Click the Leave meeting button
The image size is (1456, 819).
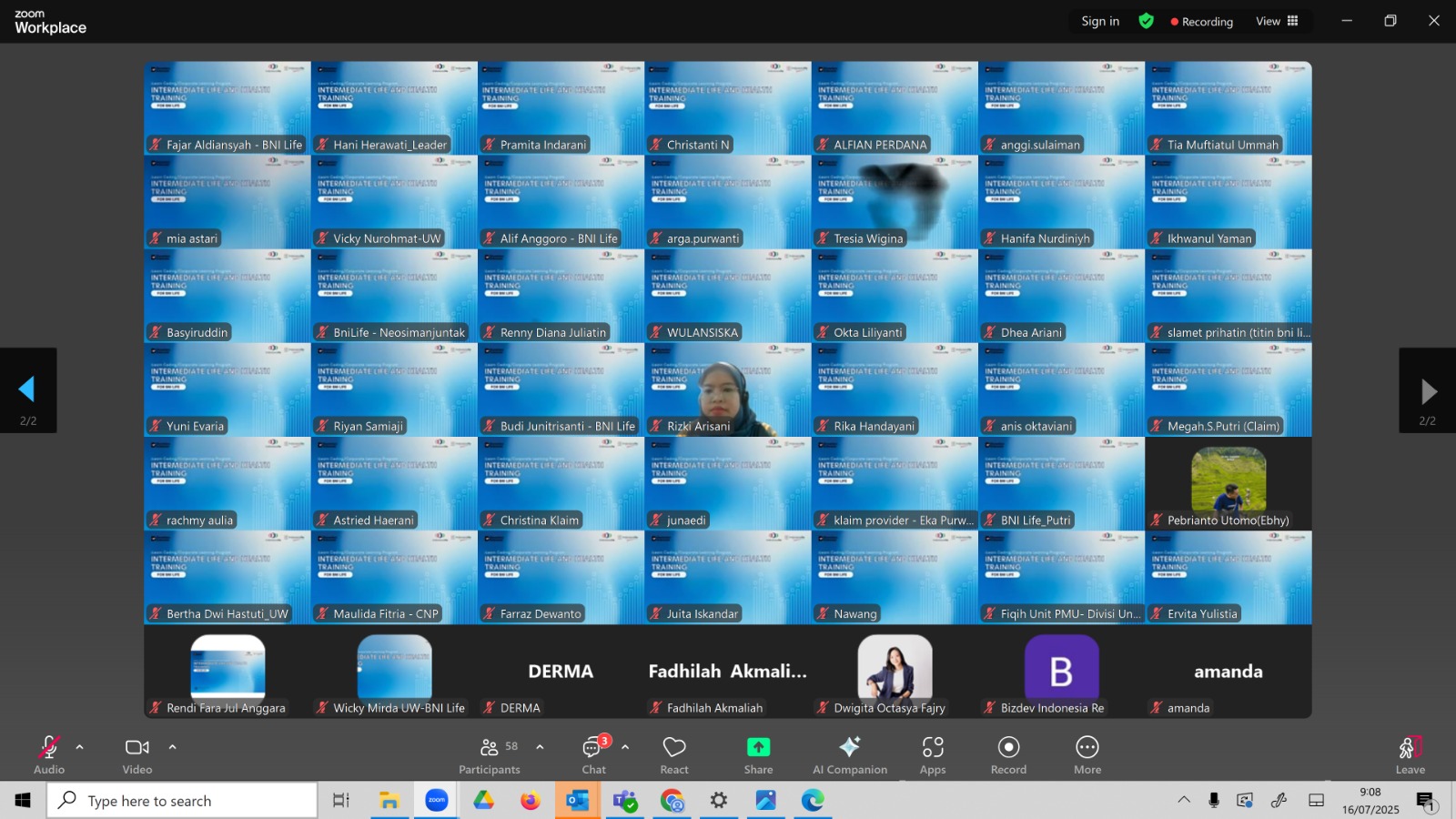(x=1410, y=754)
